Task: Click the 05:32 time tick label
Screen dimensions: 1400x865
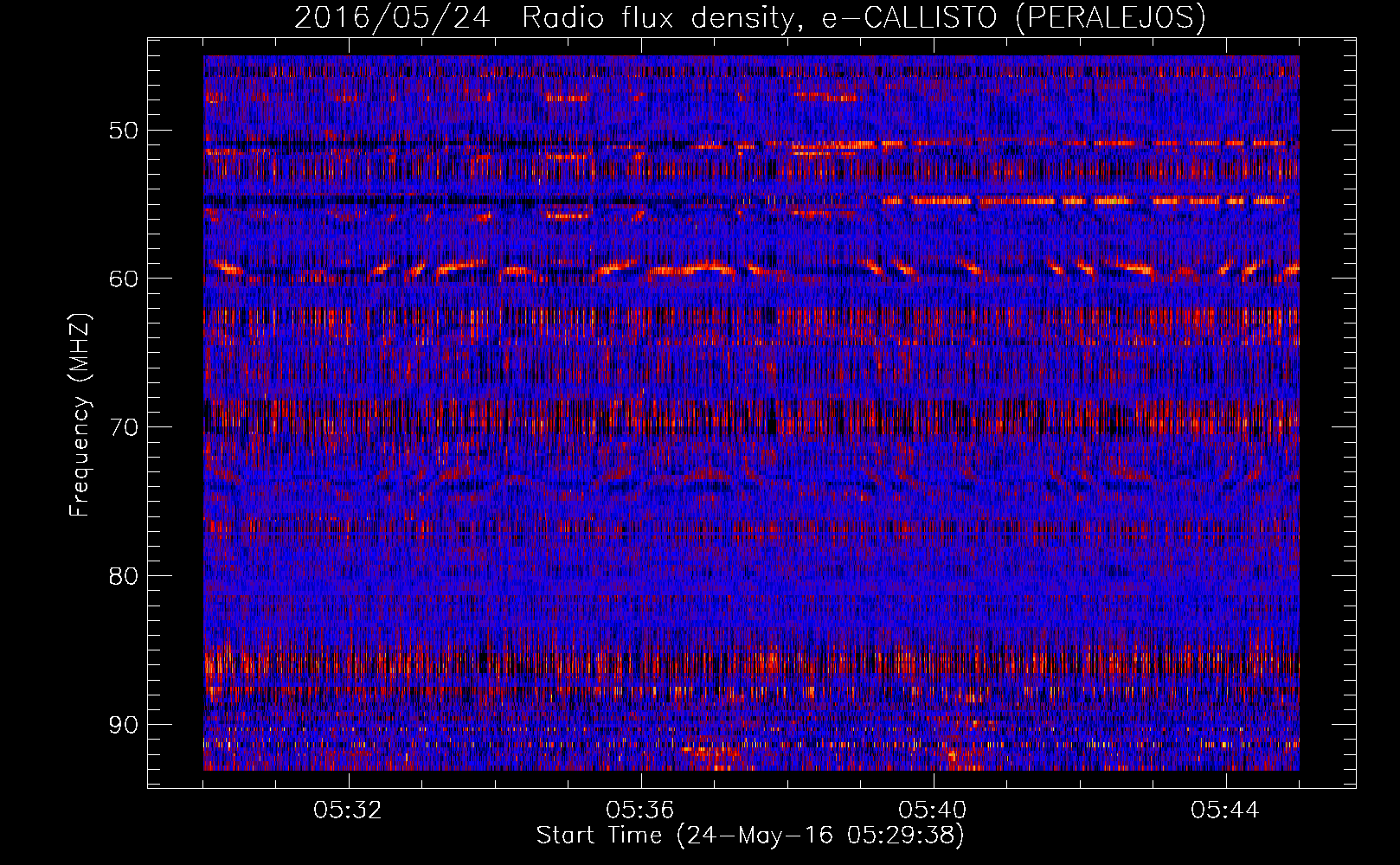Action: 348,811
